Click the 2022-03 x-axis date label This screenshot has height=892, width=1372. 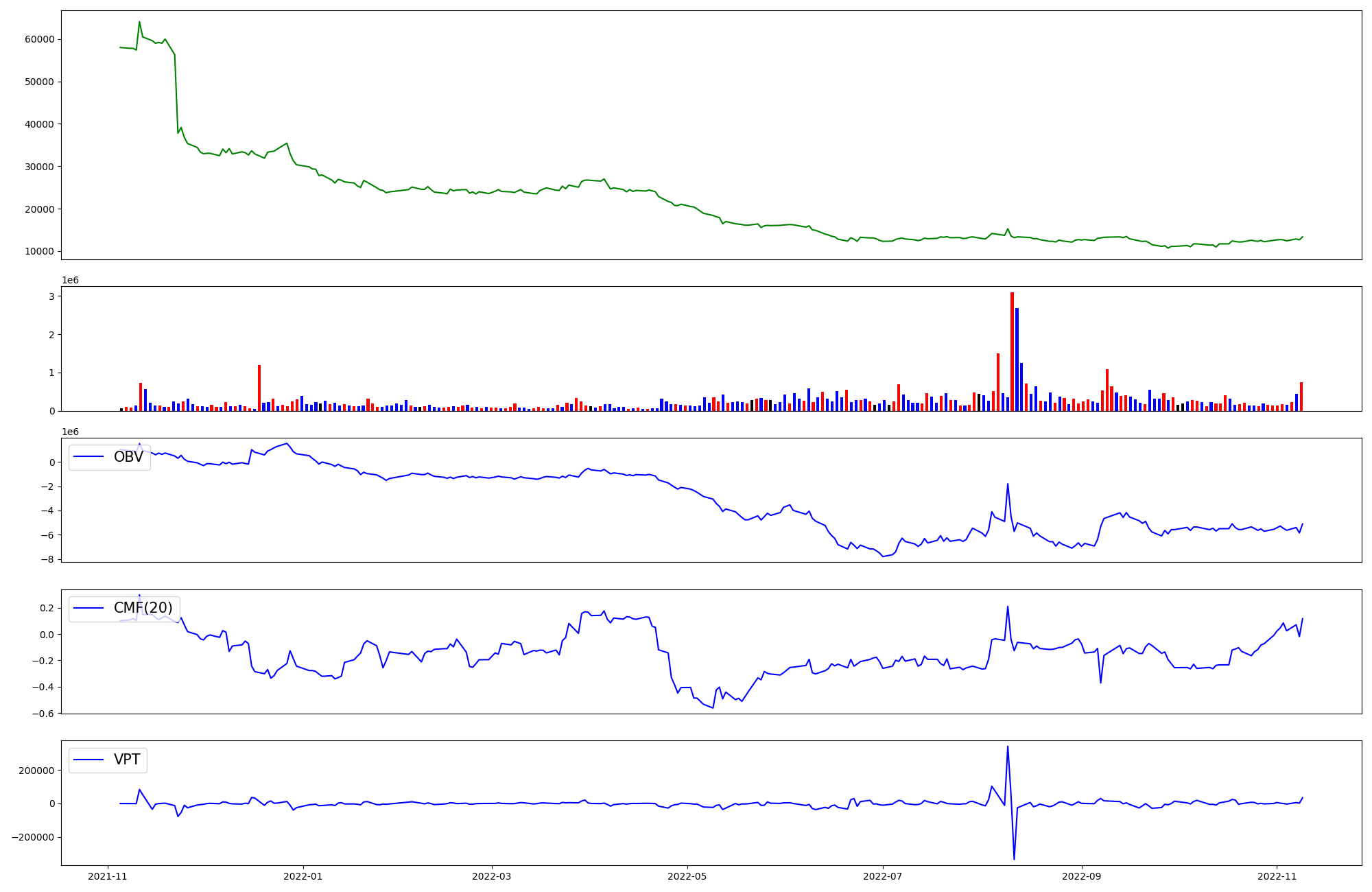491,876
